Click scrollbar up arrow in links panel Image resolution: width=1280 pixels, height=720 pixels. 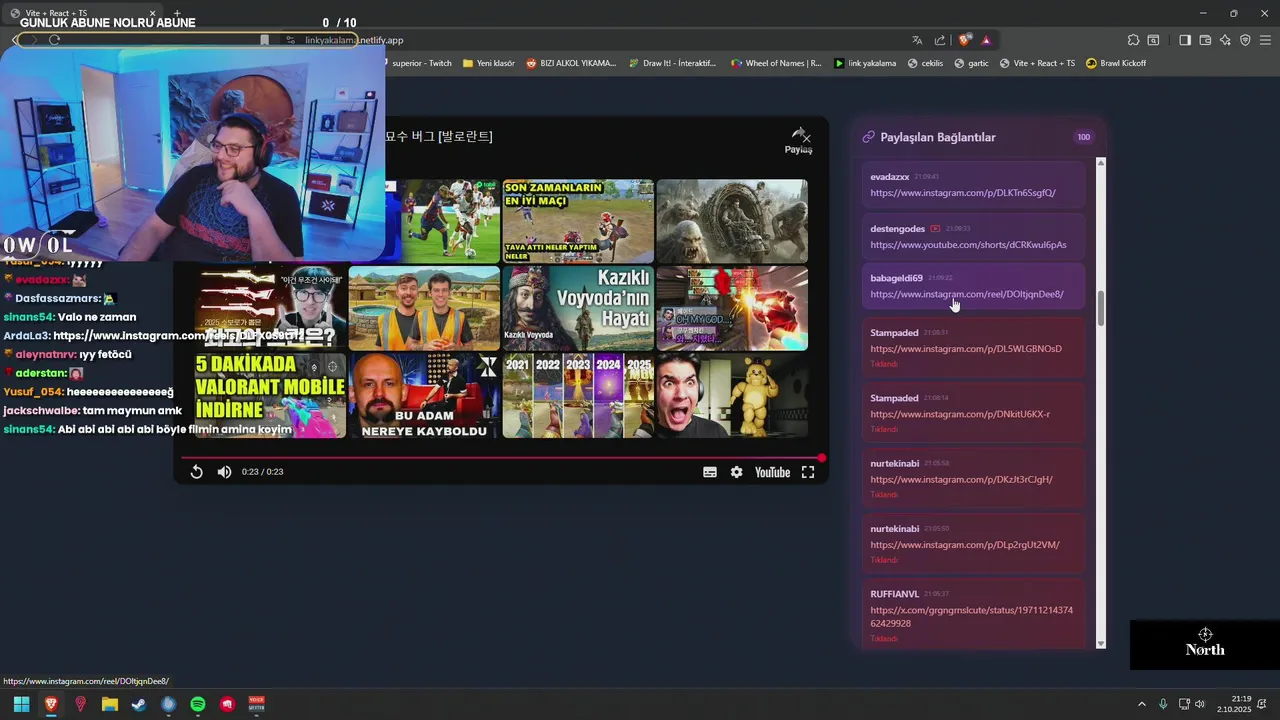(1101, 162)
